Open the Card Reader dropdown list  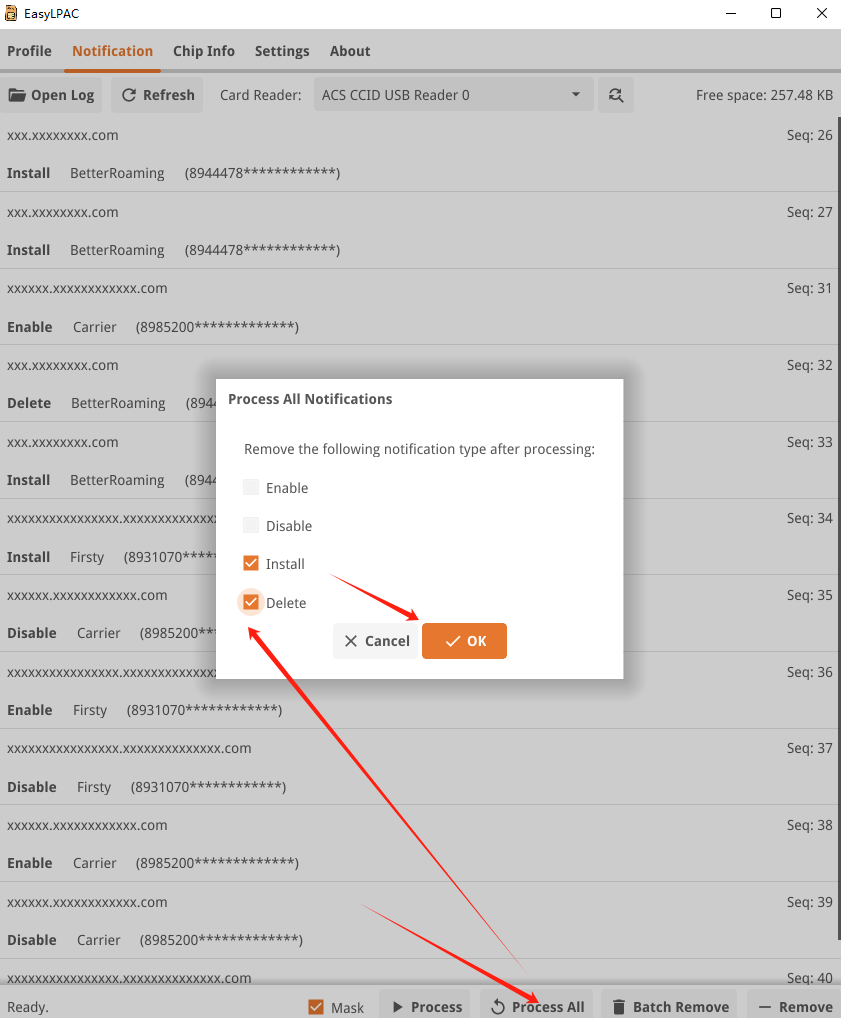pyautogui.click(x=453, y=95)
